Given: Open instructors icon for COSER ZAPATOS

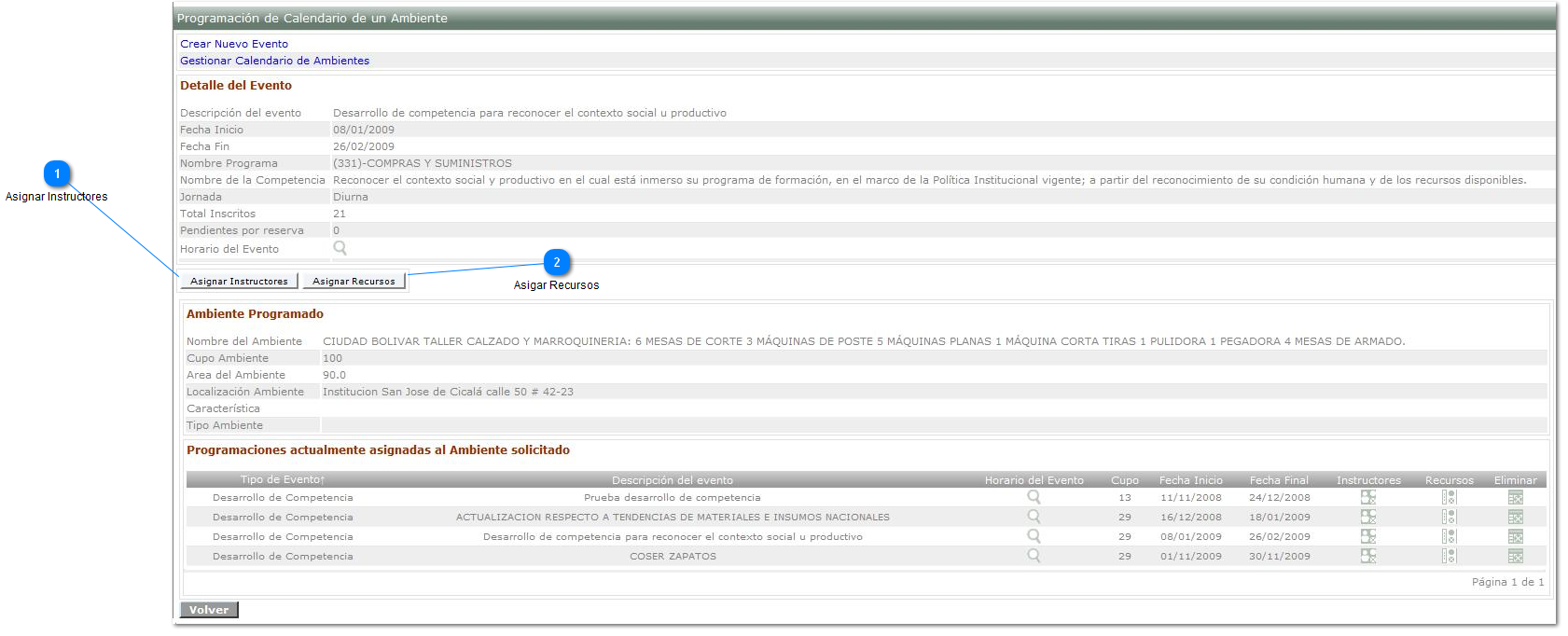Looking at the screenshot, I should [1368, 556].
